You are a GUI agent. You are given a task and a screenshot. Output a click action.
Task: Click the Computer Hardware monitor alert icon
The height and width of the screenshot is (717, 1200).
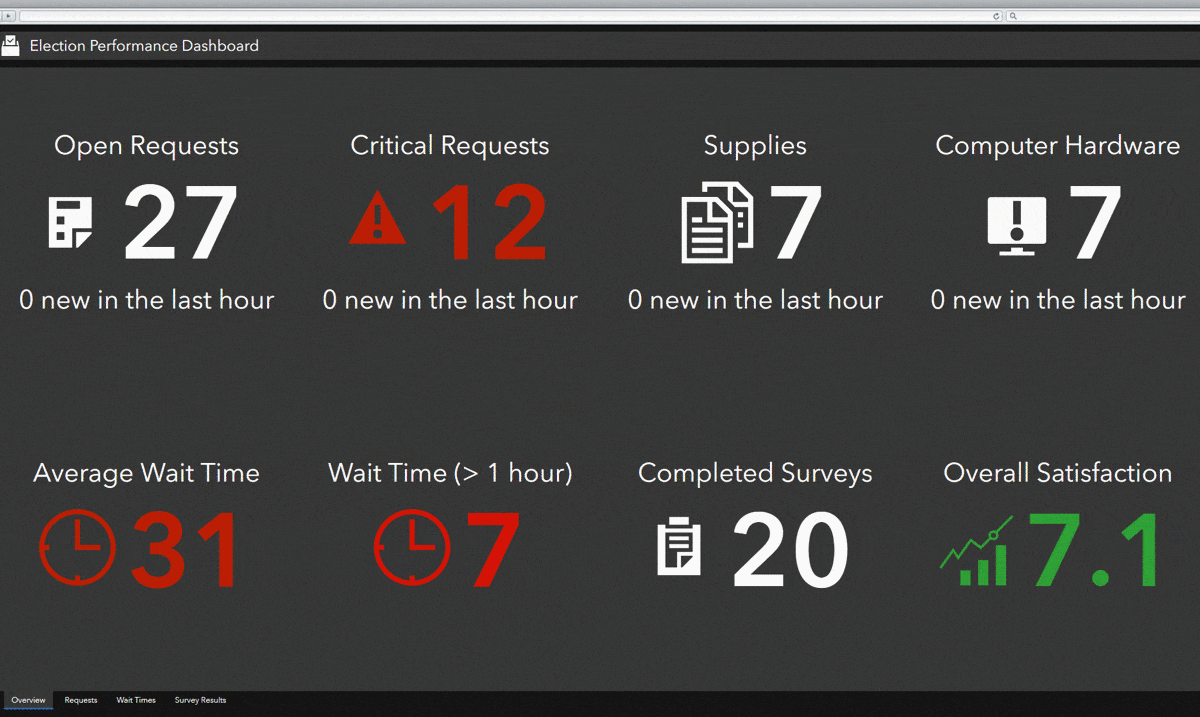1017,222
